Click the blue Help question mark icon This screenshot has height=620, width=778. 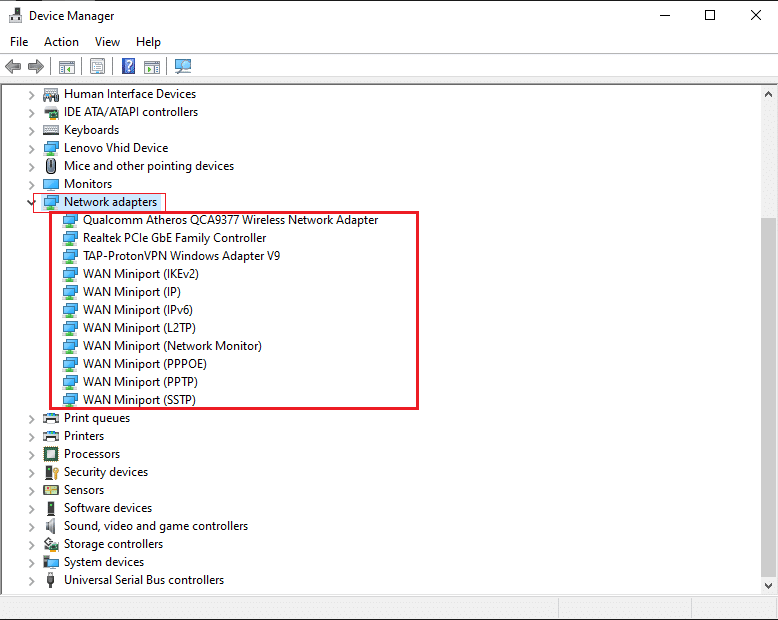coord(128,67)
